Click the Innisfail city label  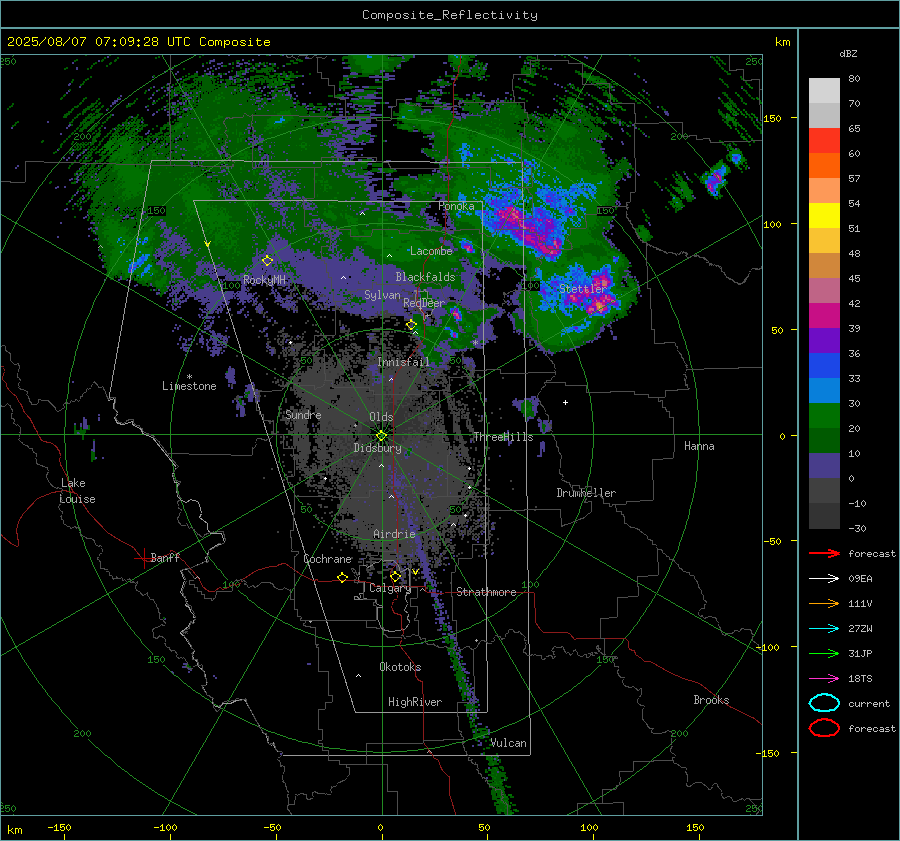click(x=403, y=362)
